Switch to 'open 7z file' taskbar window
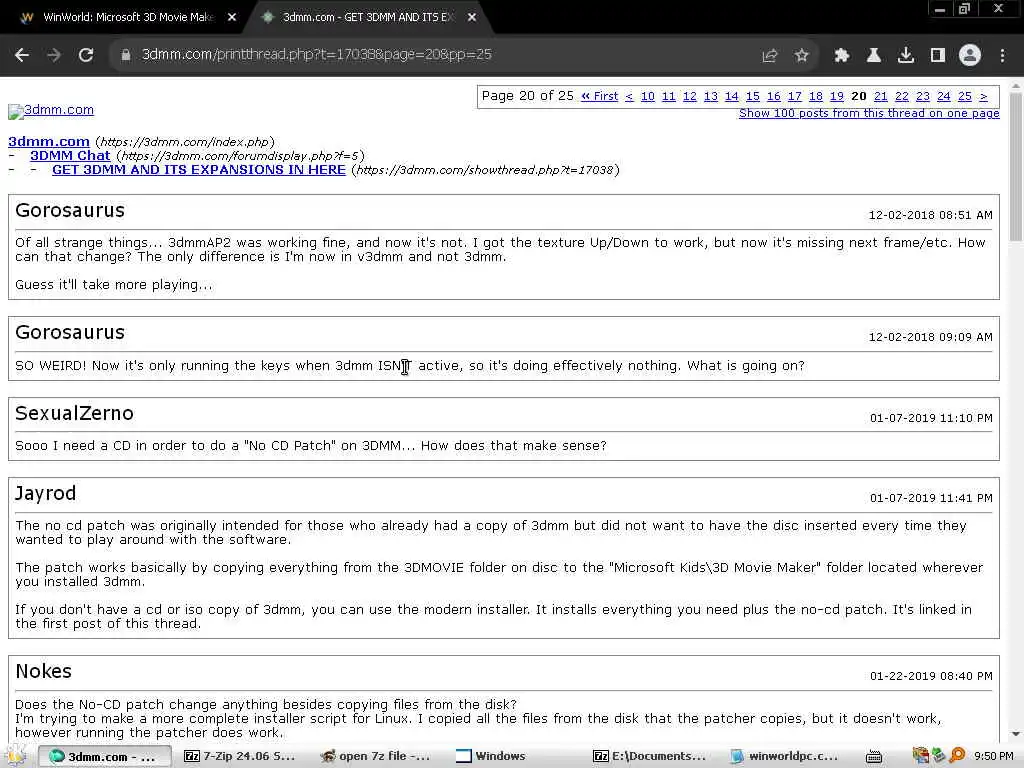This screenshot has width=1024, height=768. [x=376, y=756]
